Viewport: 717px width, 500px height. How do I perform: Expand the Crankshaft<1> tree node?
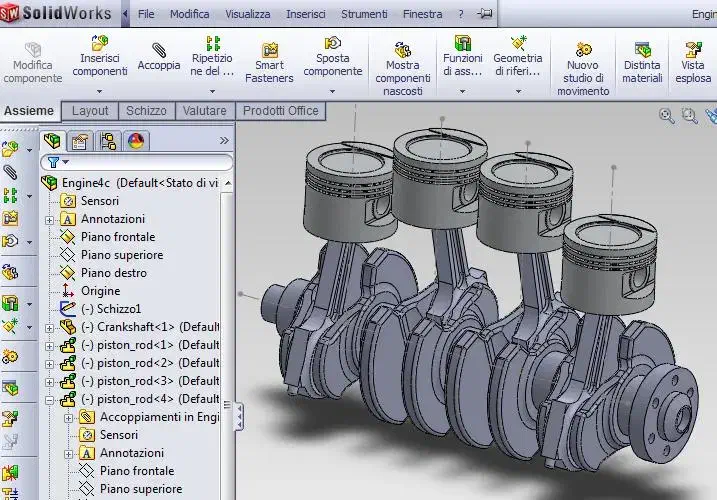[x=50, y=327]
